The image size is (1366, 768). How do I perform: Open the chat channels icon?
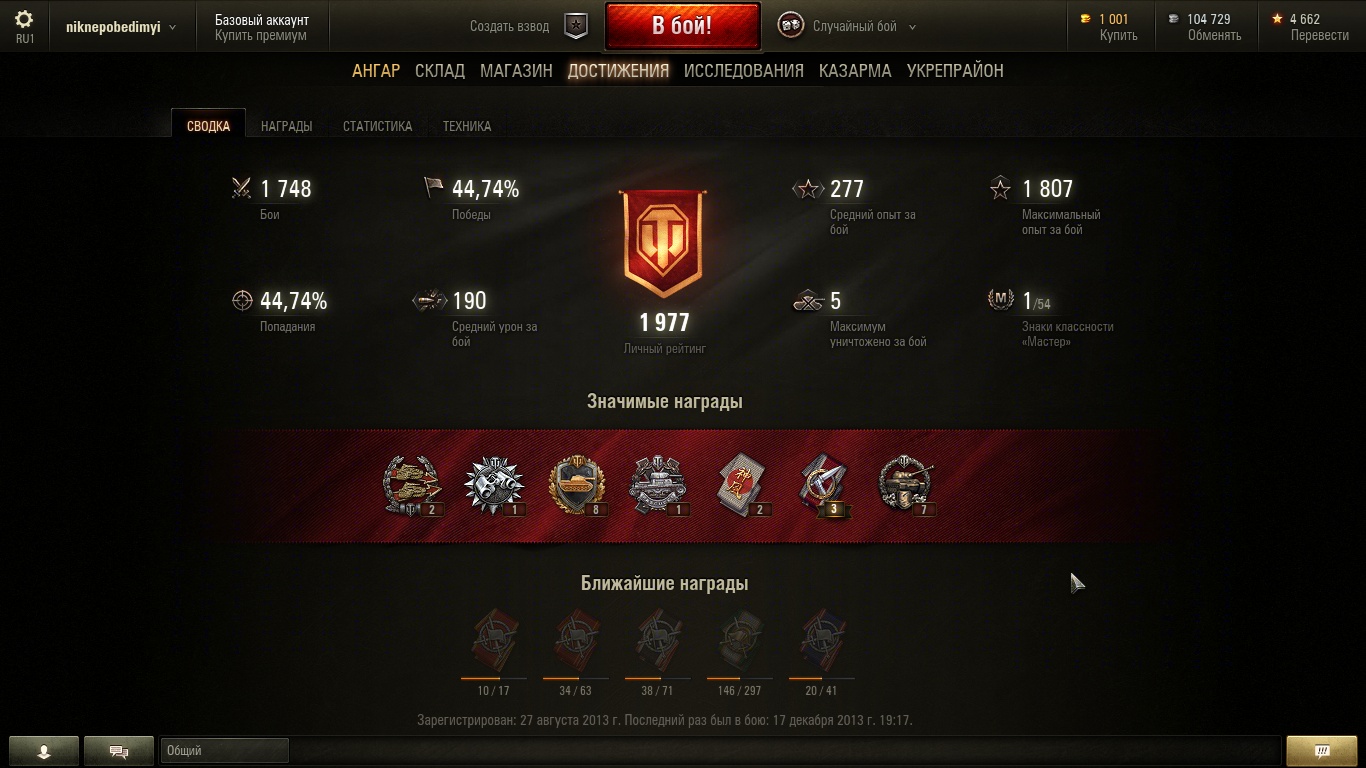point(118,751)
